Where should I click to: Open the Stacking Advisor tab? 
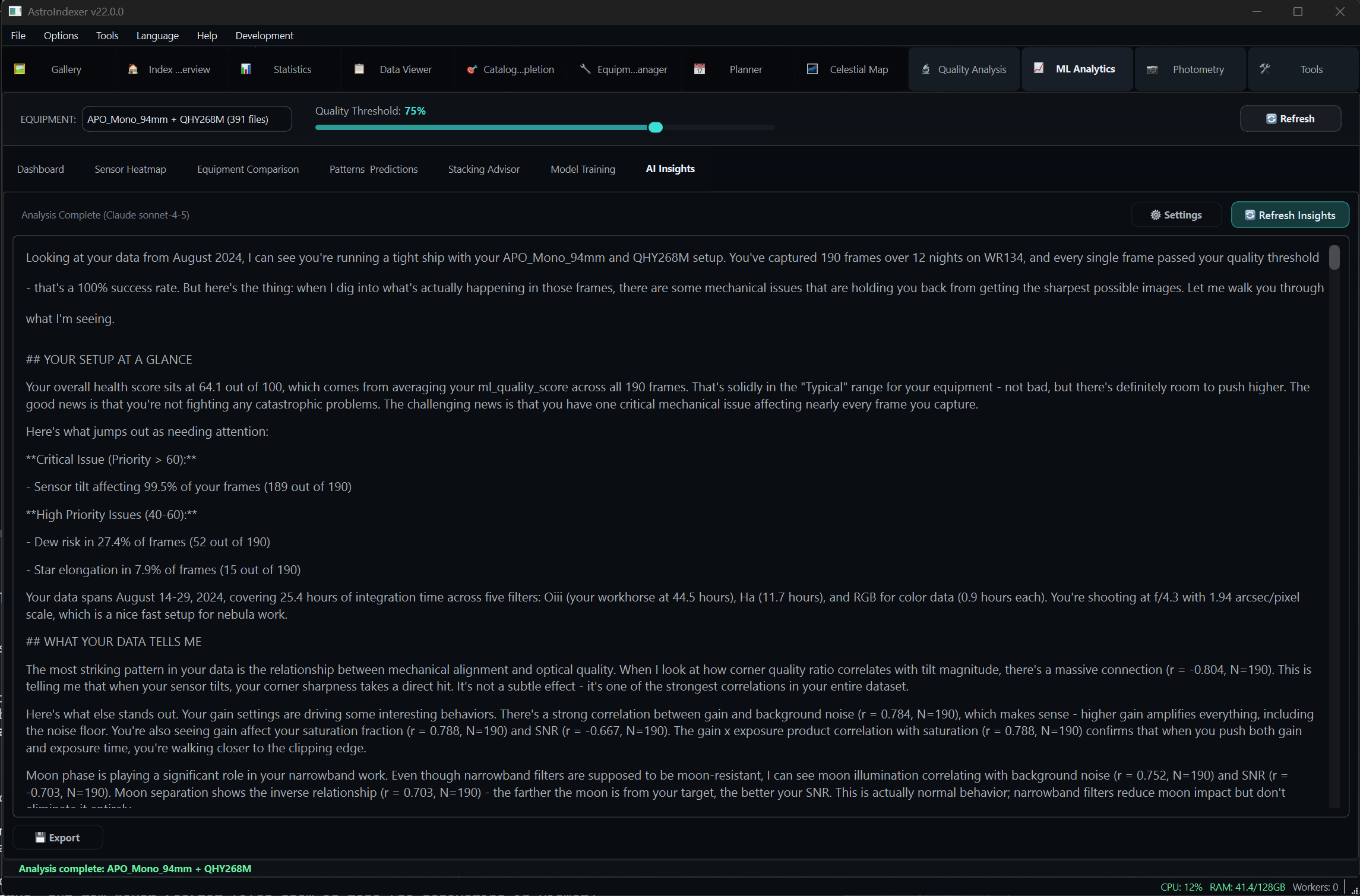483,169
